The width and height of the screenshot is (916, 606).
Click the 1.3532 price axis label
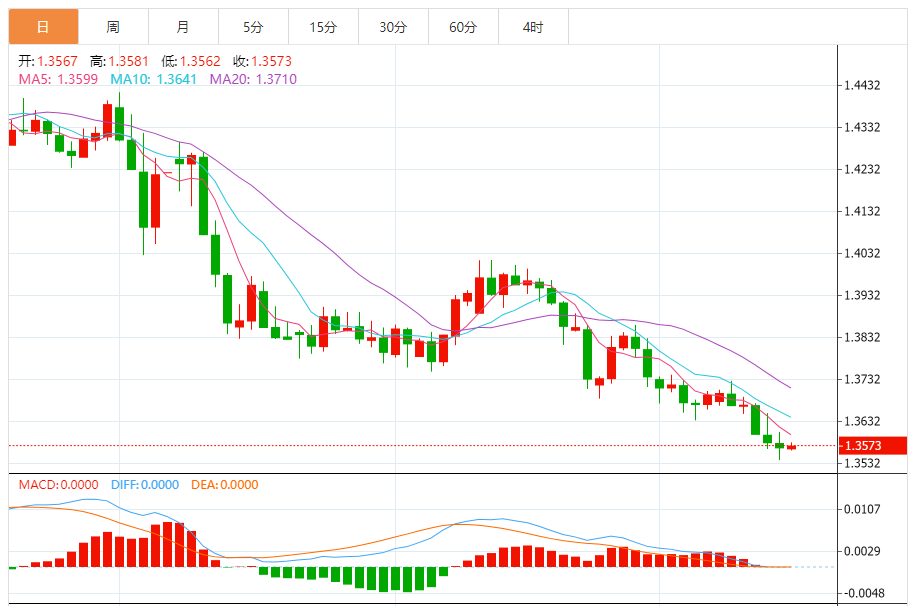(x=862, y=463)
